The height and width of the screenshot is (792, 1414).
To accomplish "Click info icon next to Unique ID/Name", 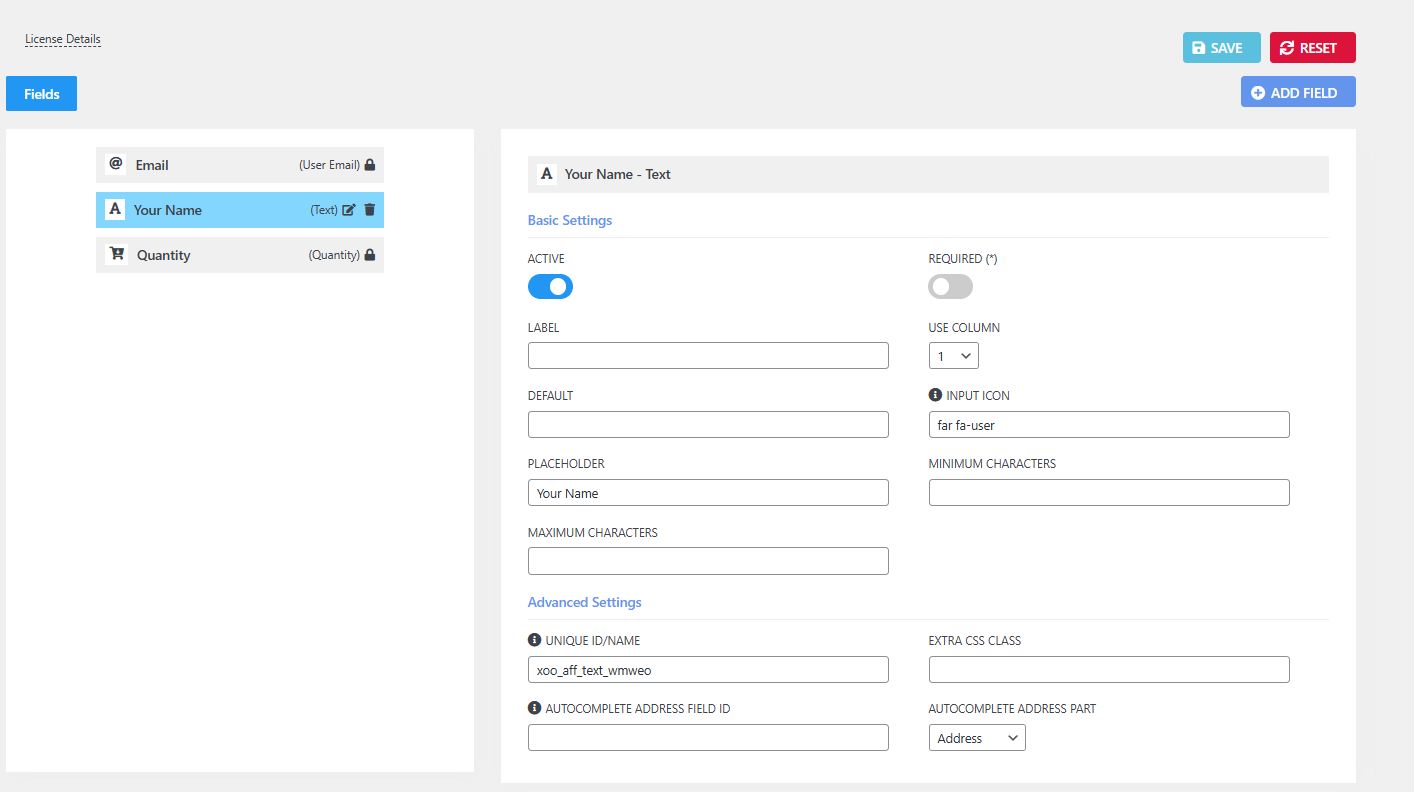I will pos(535,640).
